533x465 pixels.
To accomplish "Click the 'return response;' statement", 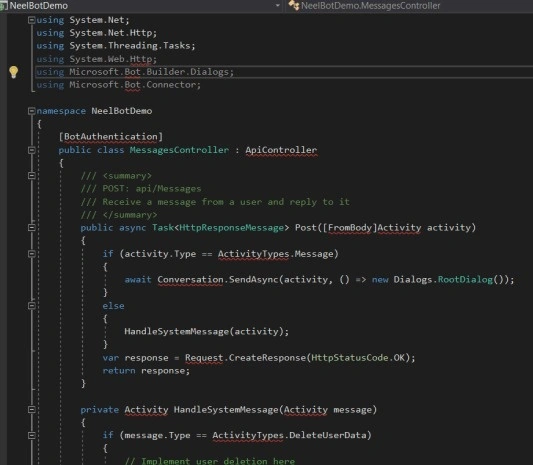I will pos(146,371).
